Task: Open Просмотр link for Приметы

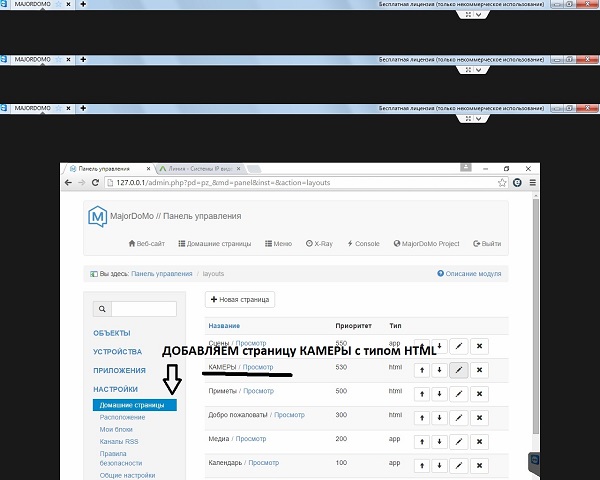Action: (259, 391)
